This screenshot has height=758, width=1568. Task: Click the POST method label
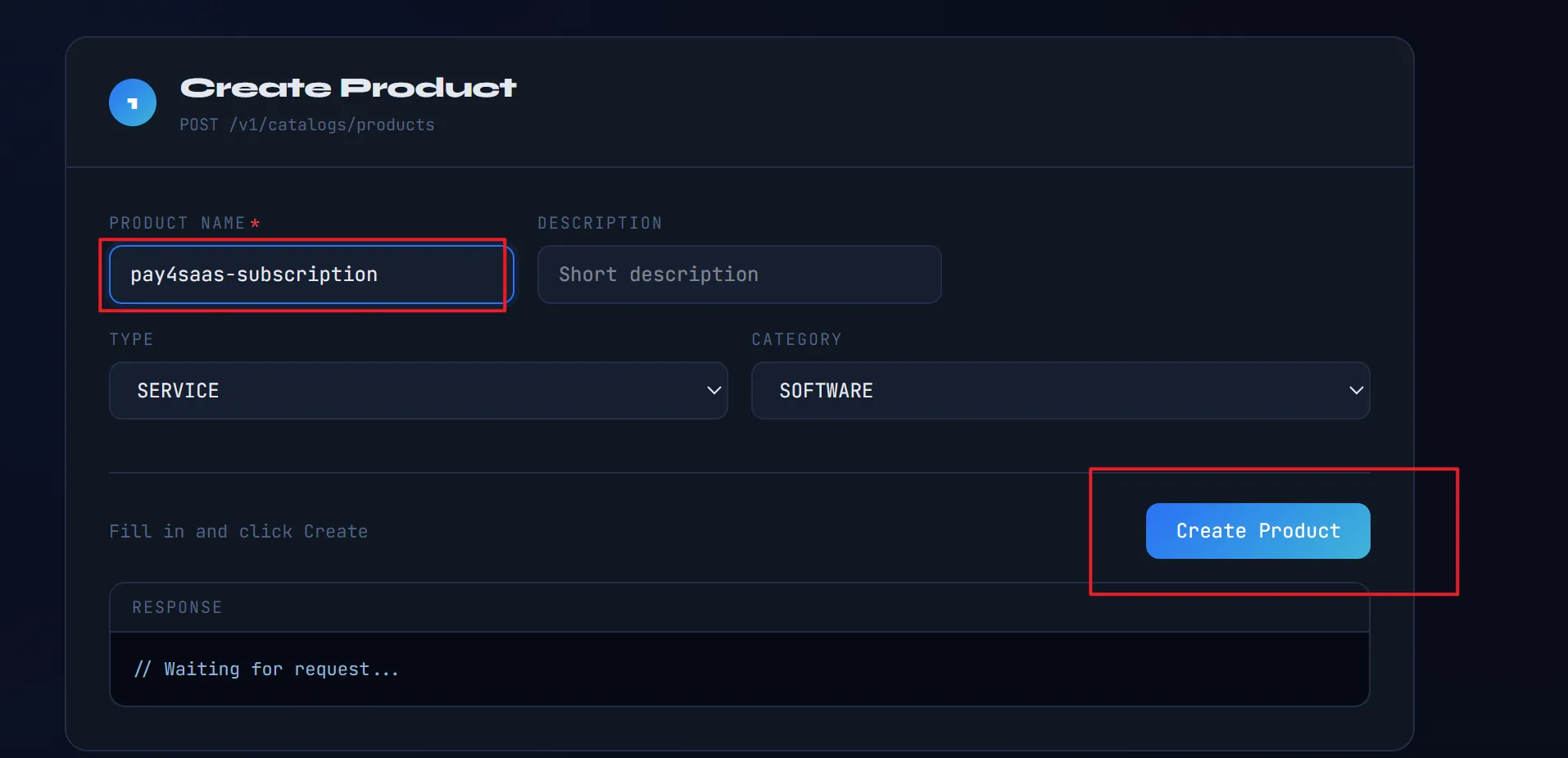(199, 125)
